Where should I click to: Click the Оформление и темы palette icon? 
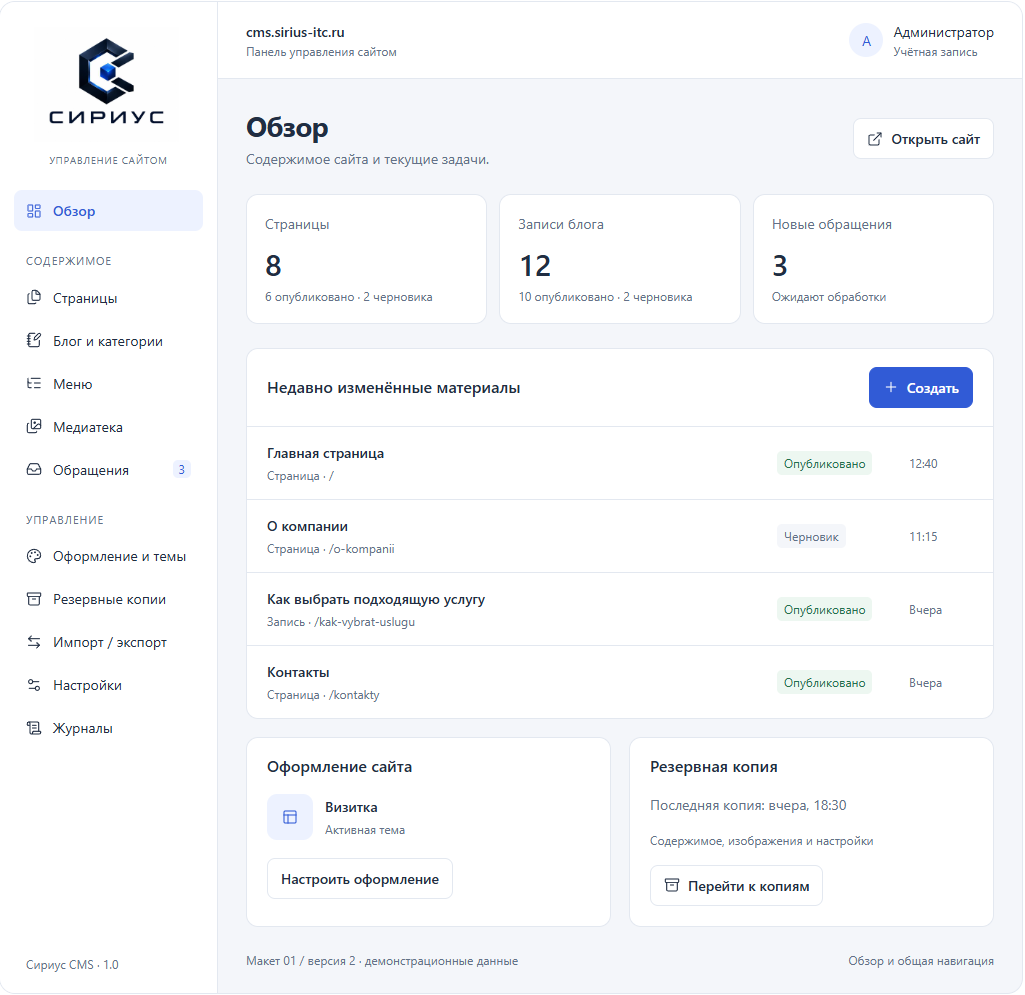click(34, 556)
